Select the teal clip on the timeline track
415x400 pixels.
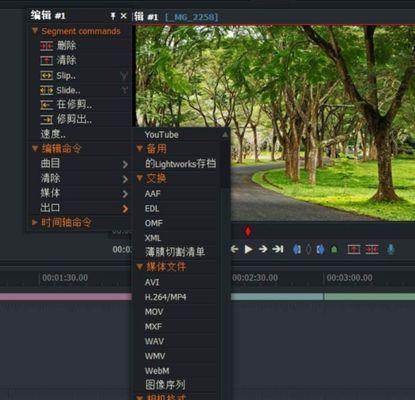point(277,296)
